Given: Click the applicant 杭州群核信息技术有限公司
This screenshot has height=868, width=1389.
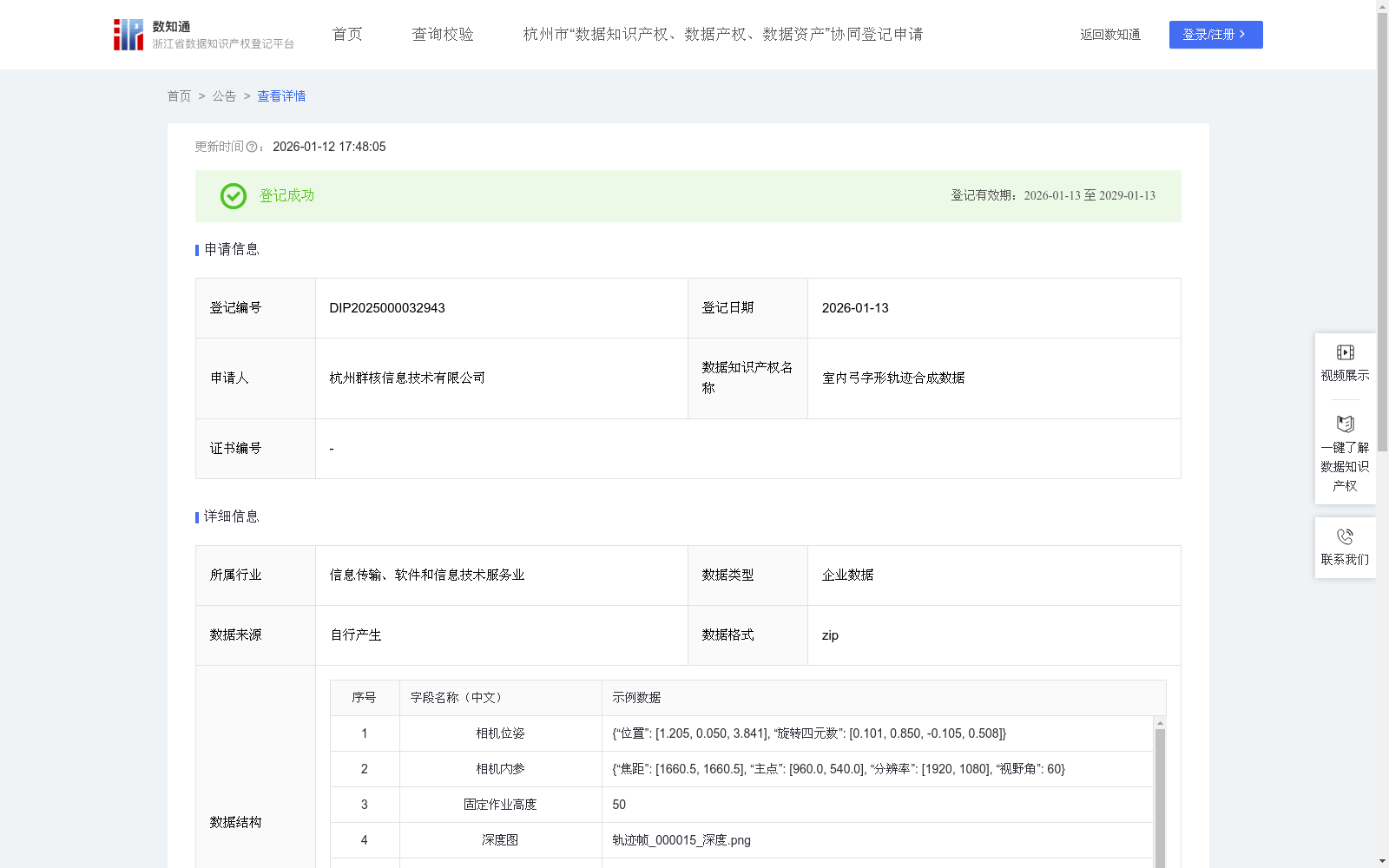Looking at the screenshot, I should tap(407, 378).
